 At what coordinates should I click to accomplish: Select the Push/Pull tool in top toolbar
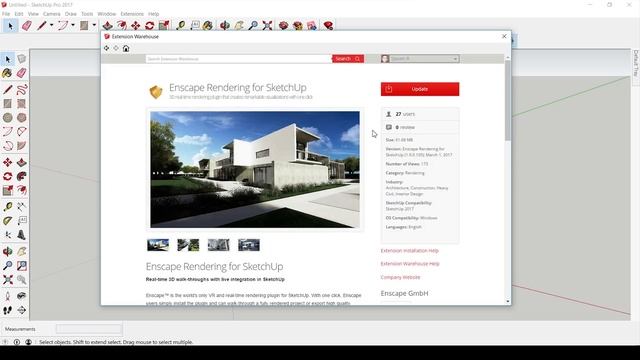pyautogui.click(x=107, y=25)
